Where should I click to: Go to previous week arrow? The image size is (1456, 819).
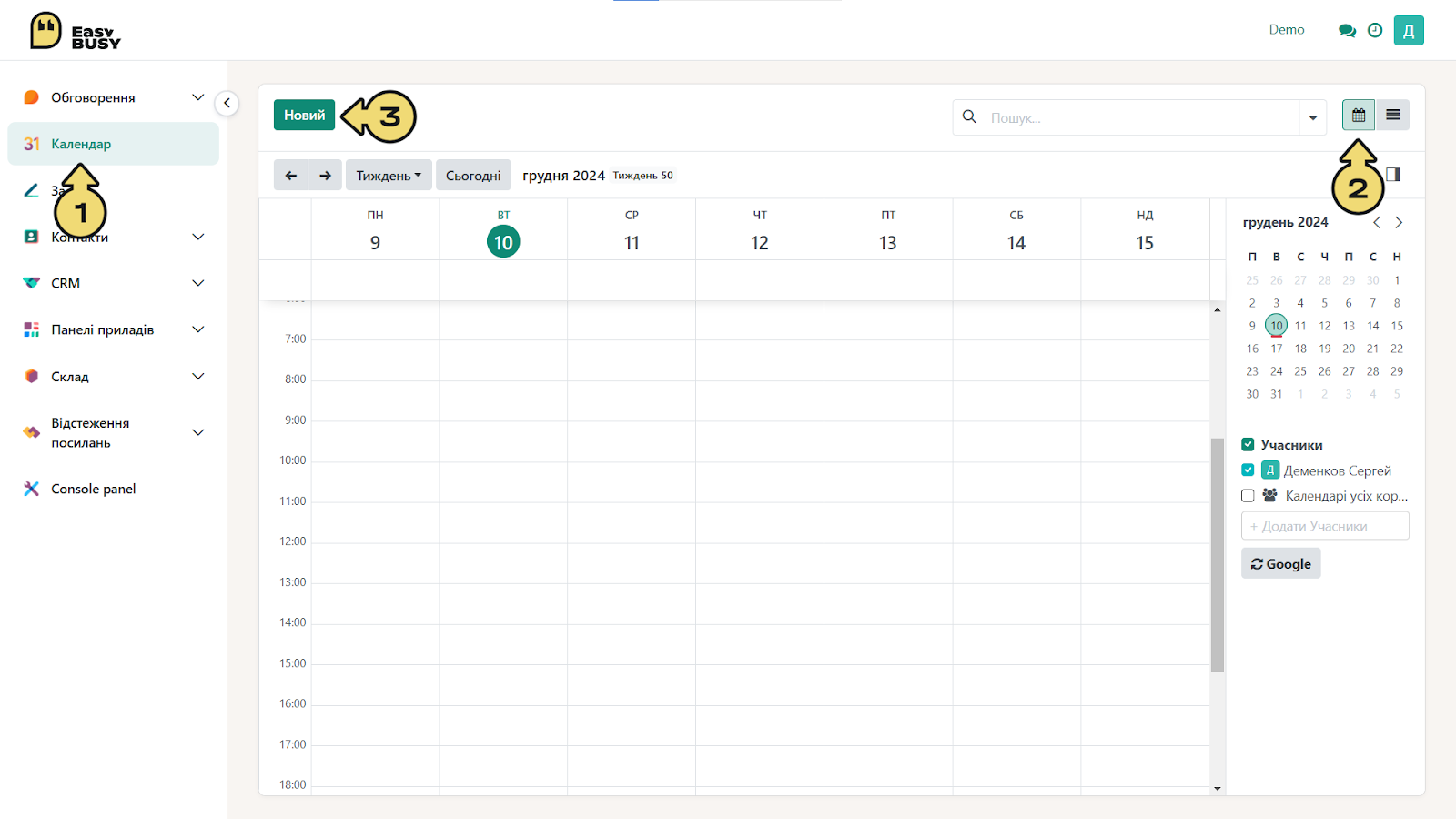click(x=291, y=176)
